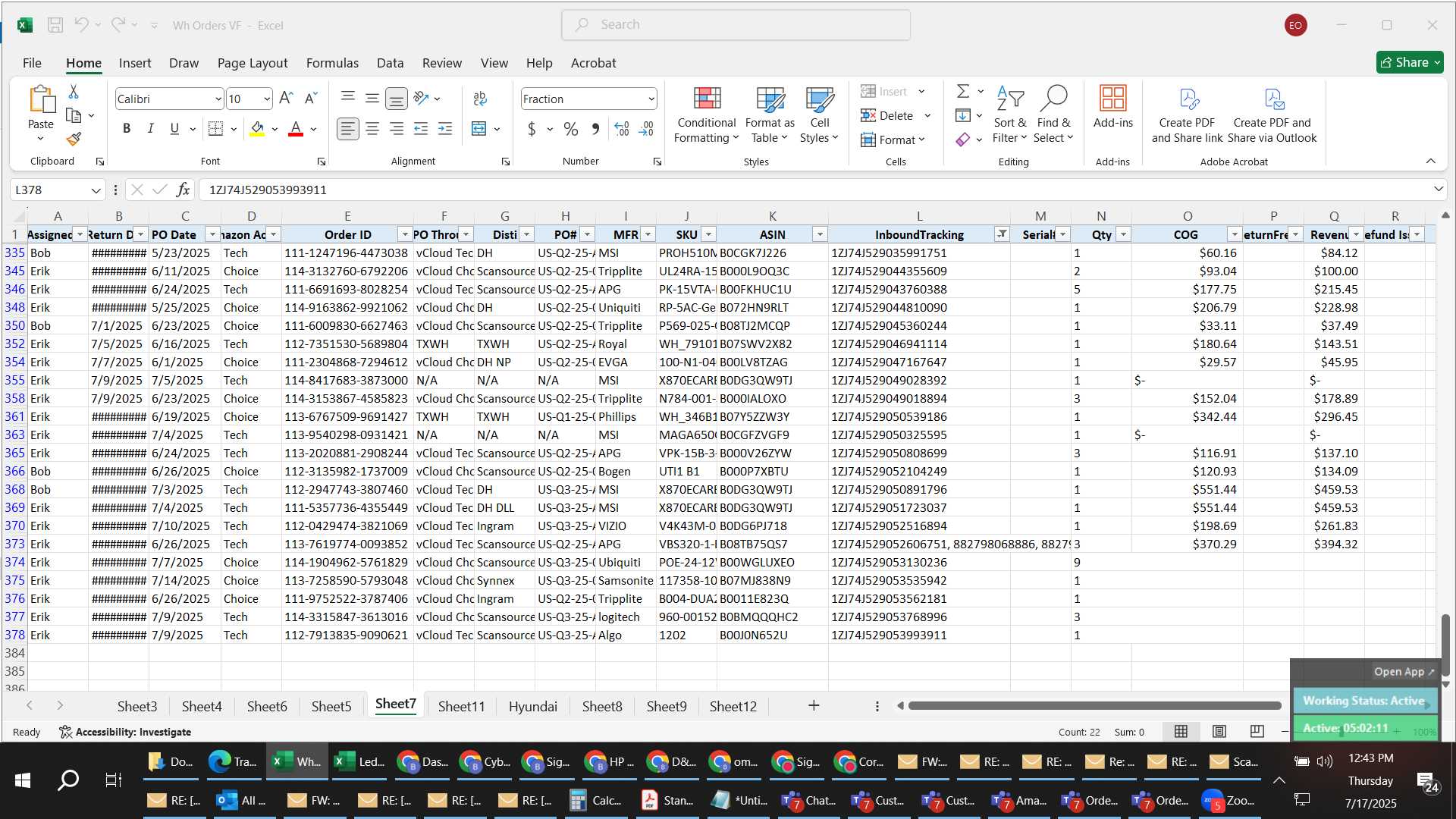1456x819 pixels.
Task: Open the InboundTracking column filter dropdown
Action: point(1002,234)
